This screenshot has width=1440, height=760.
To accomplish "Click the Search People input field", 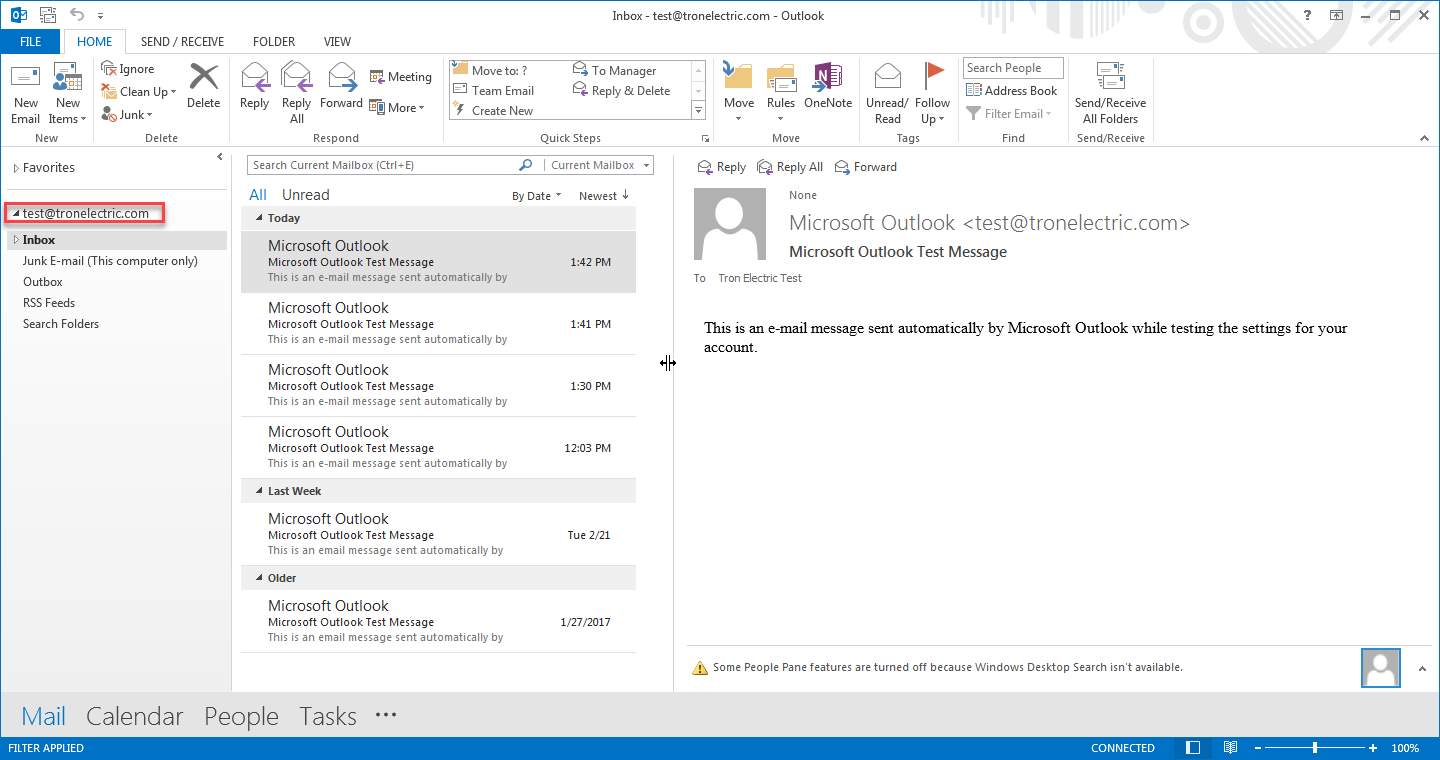I will pyautogui.click(x=1012, y=68).
